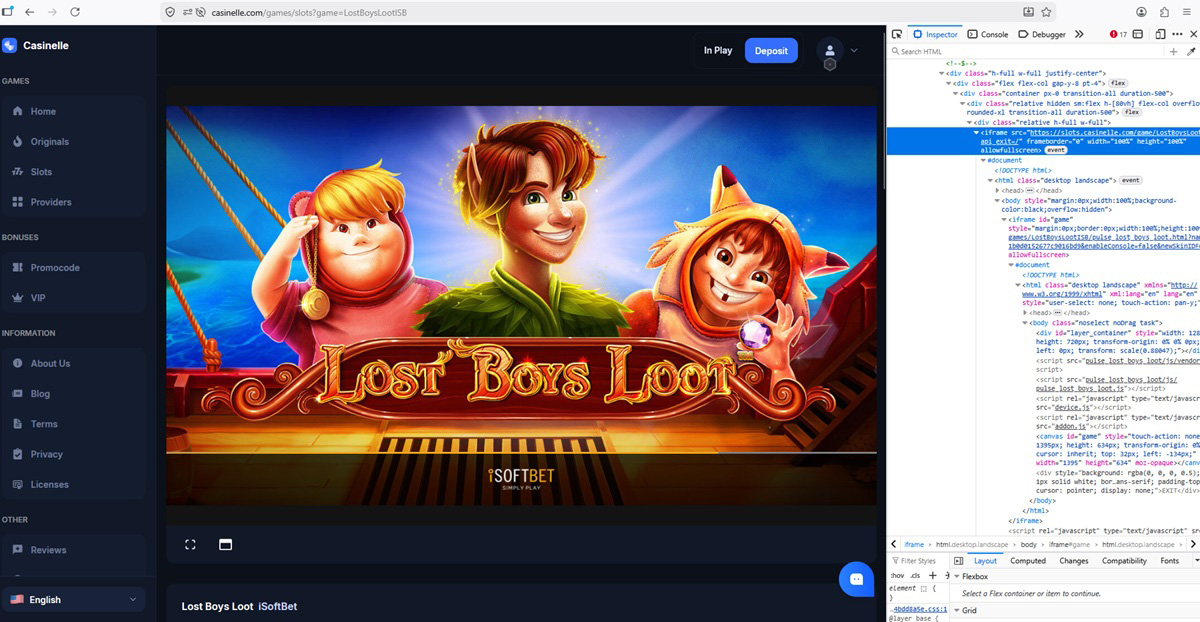Toggle theater view icon below game
The image size is (1200, 622).
(225, 545)
